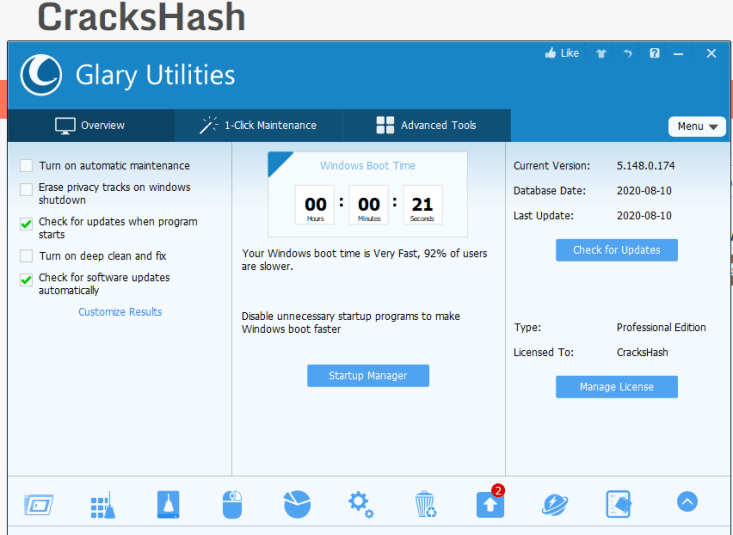Open the Menu dropdown
The width and height of the screenshot is (733, 535).
696,126
